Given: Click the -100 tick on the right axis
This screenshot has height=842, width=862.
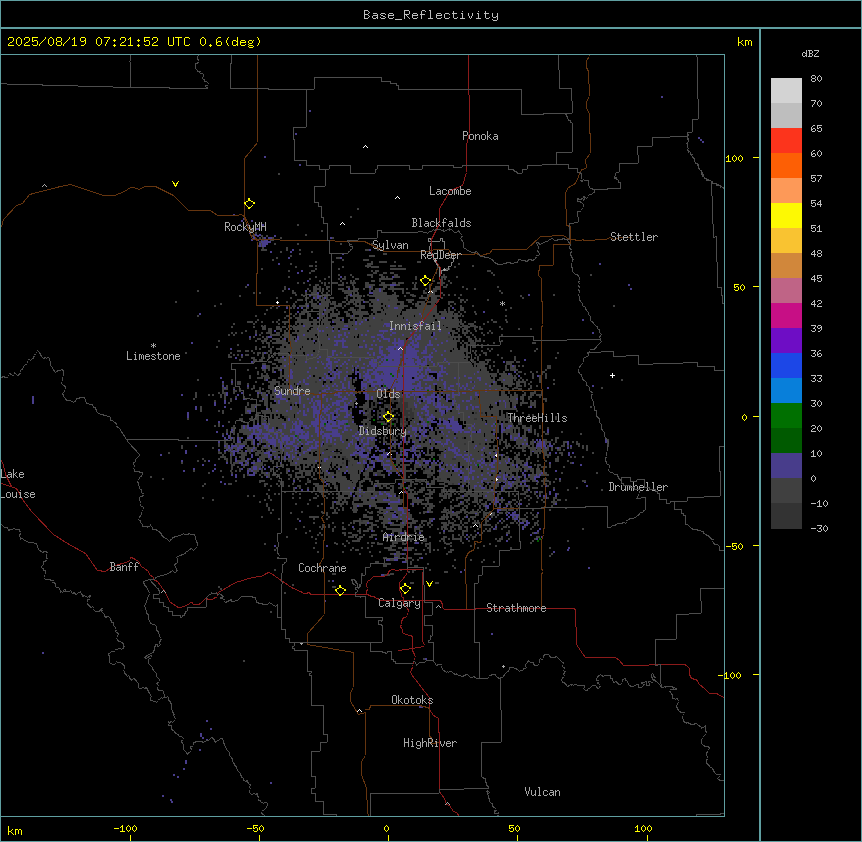Looking at the screenshot, I should tap(731, 675).
